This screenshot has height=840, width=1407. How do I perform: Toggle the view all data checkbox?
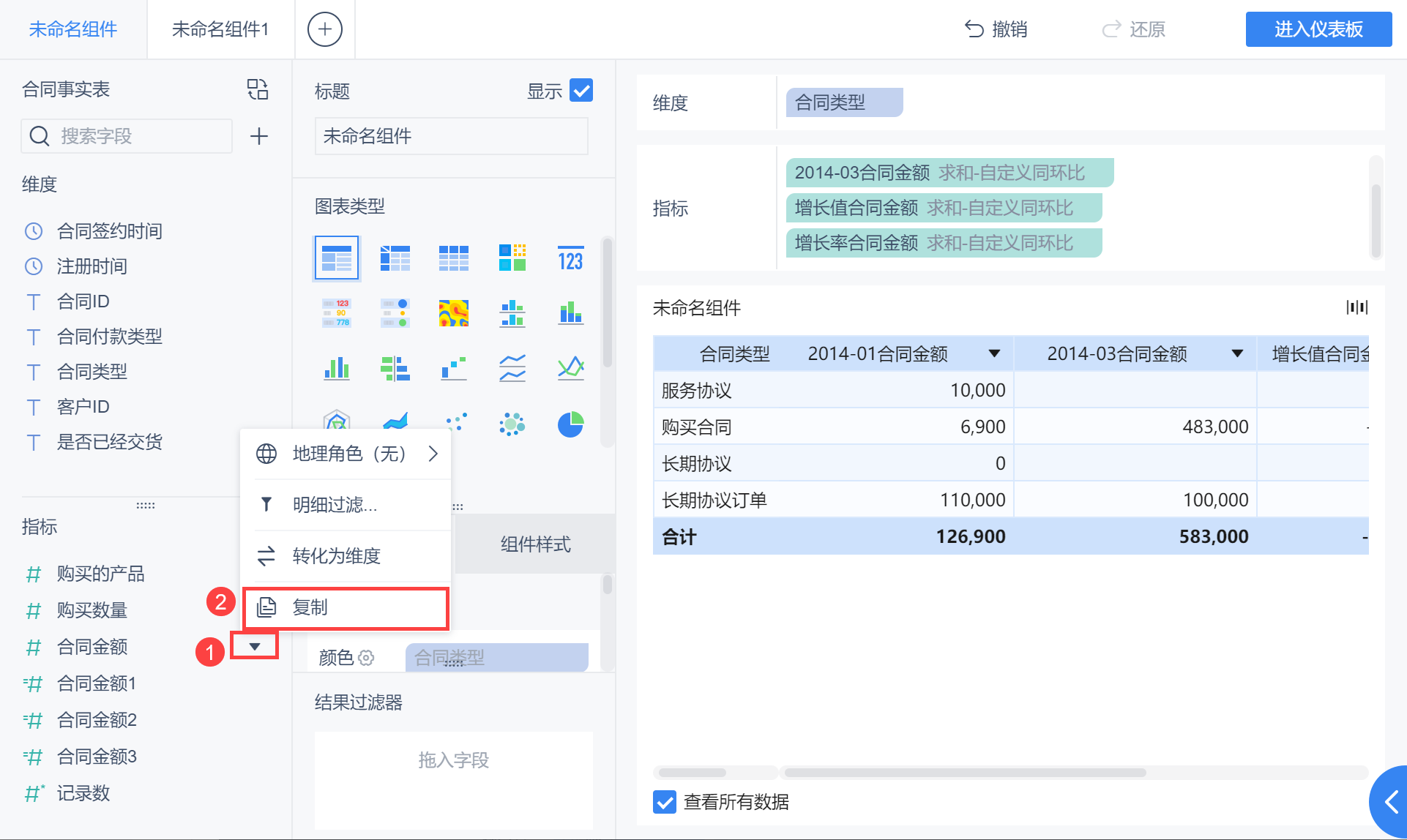coord(665,802)
